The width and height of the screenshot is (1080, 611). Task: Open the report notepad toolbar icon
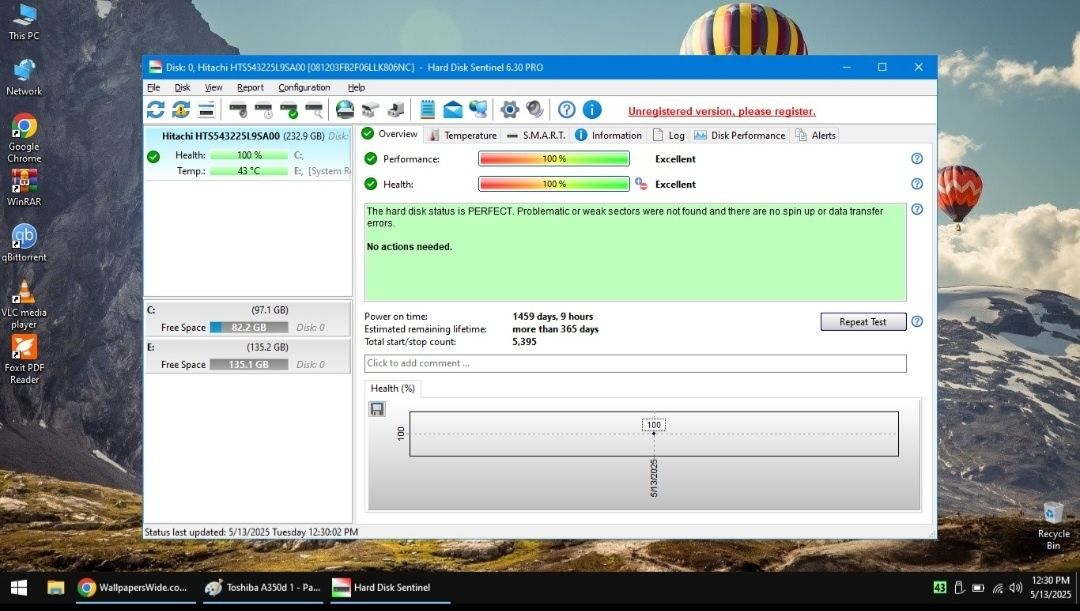[x=428, y=110]
